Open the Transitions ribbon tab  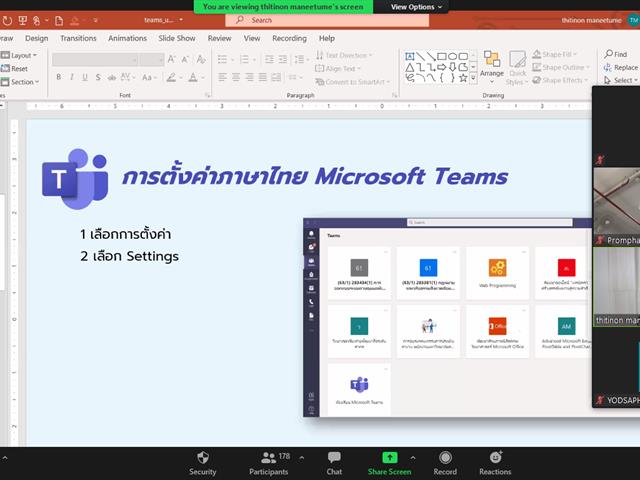(78, 38)
